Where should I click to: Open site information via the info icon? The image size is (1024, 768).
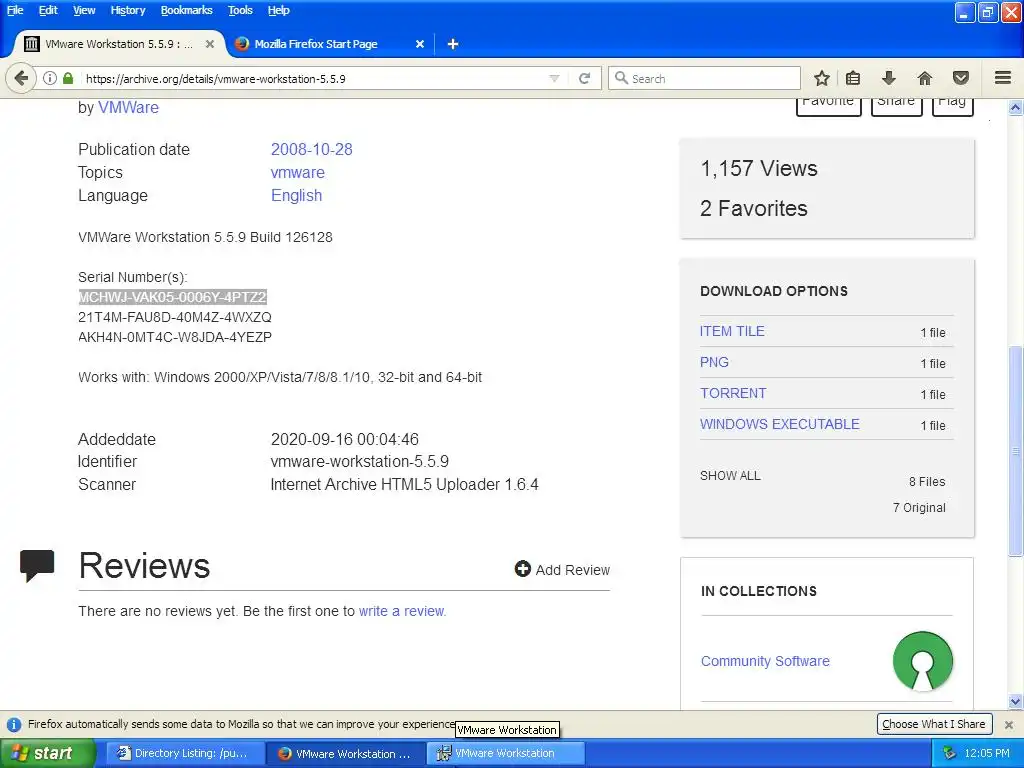[x=50, y=78]
